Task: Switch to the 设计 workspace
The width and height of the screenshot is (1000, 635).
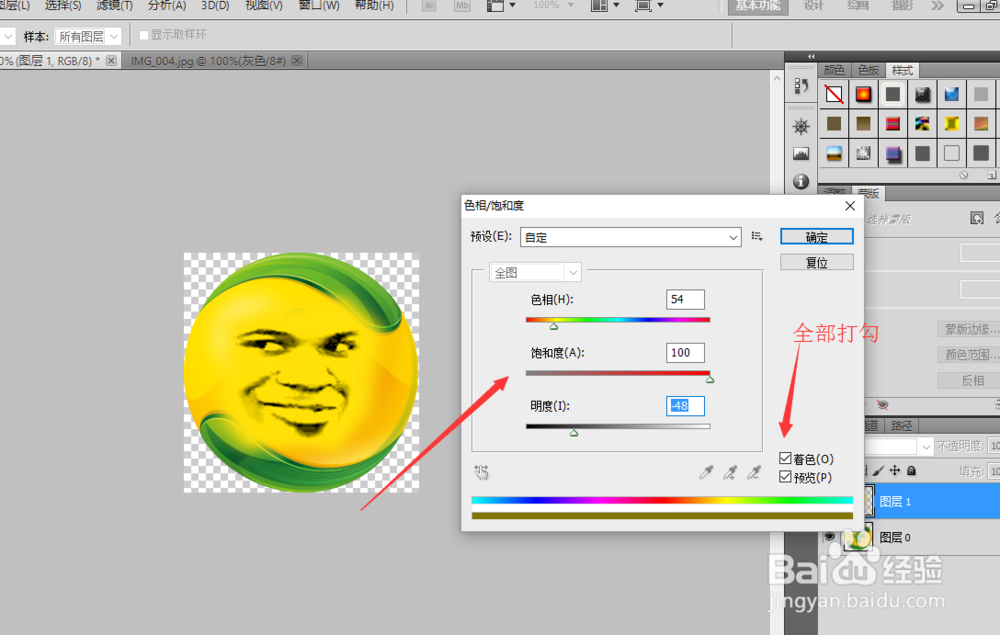Action: coord(814,6)
